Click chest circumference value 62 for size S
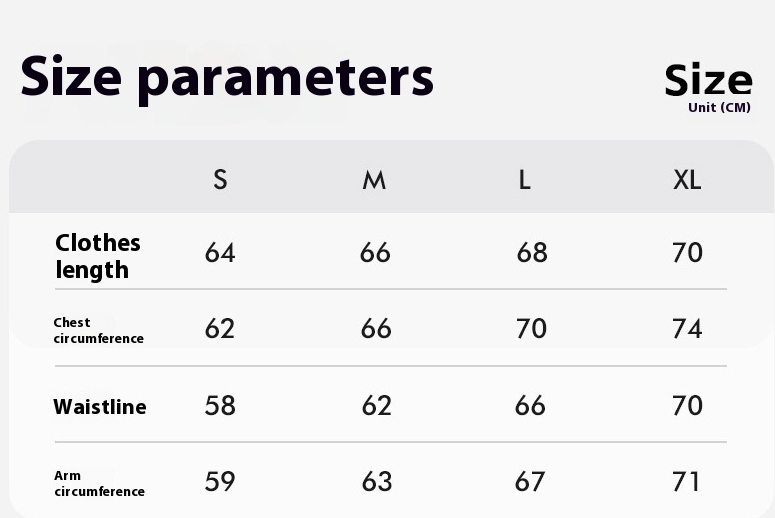The width and height of the screenshot is (775, 518). tap(220, 329)
